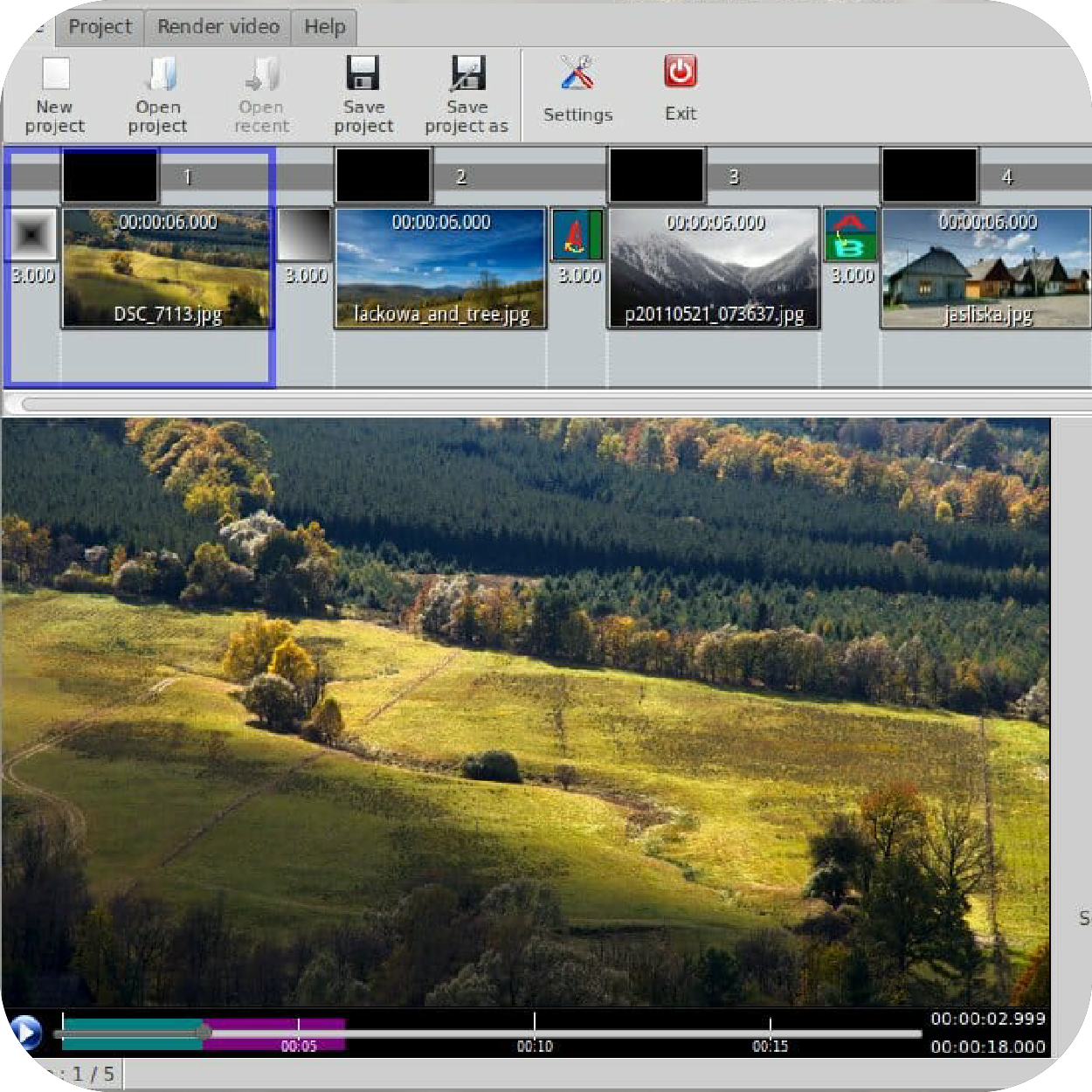The image size is (1092, 1092).
Task: Click the playback position slider handle
Action: (x=204, y=1033)
